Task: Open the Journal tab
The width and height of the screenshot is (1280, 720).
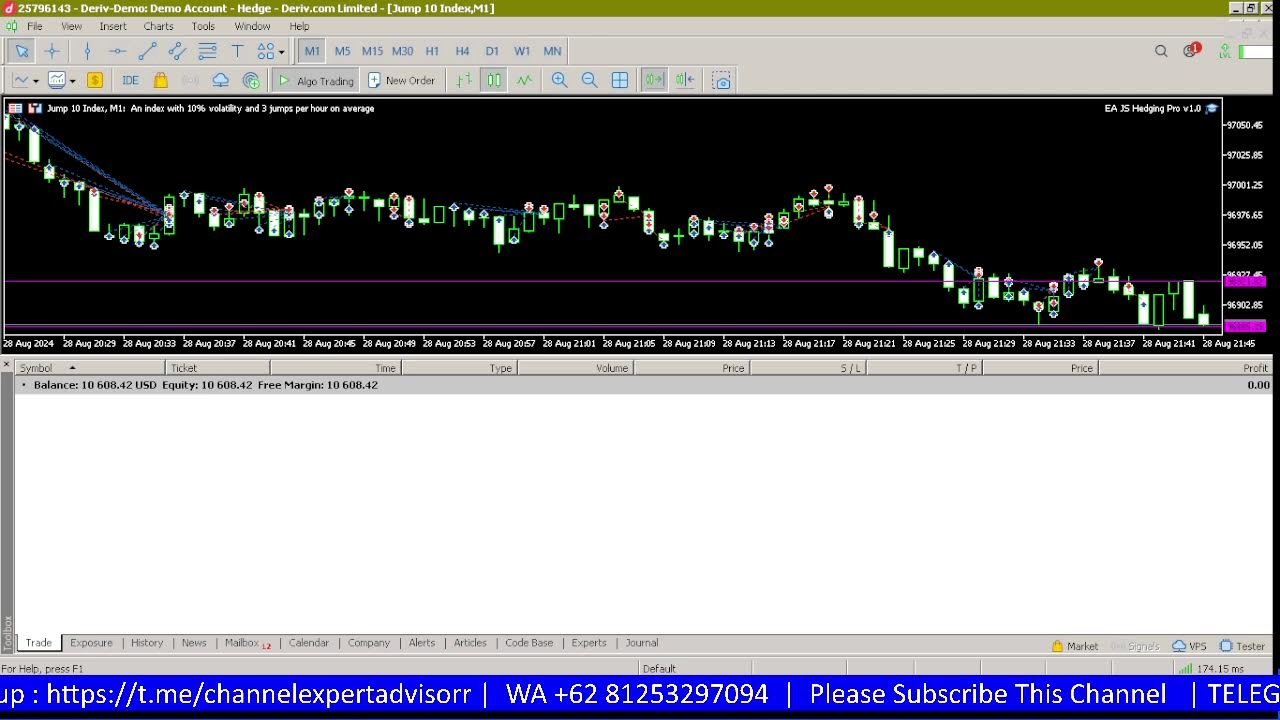Action: click(x=642, y=643)
